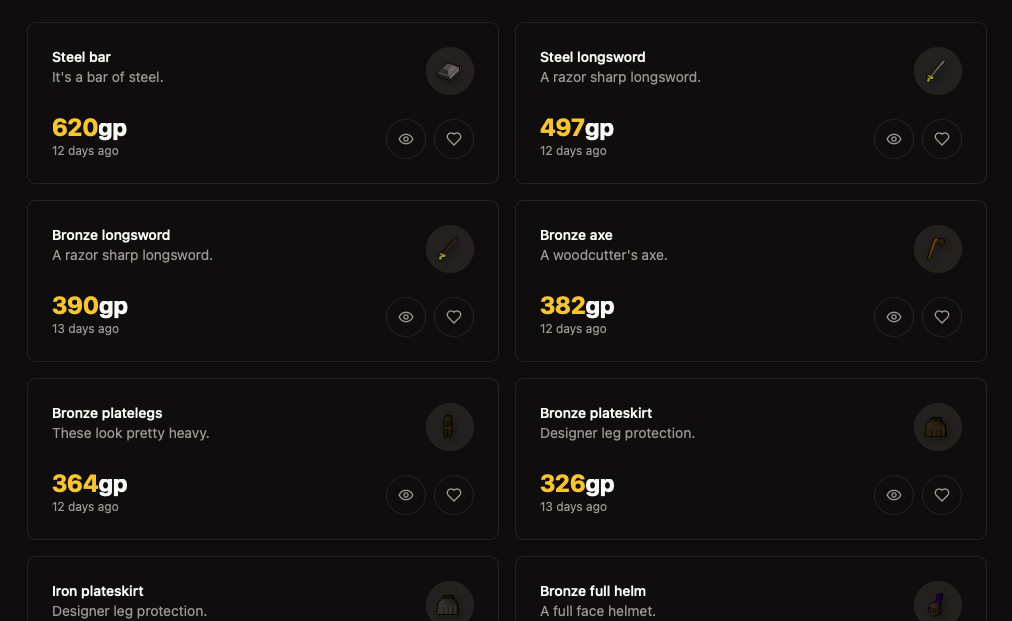The width and height of the screenshot is (1012, 621).
Task: Toggle watch on the Steel longsword listing
Action: (893, 139)
